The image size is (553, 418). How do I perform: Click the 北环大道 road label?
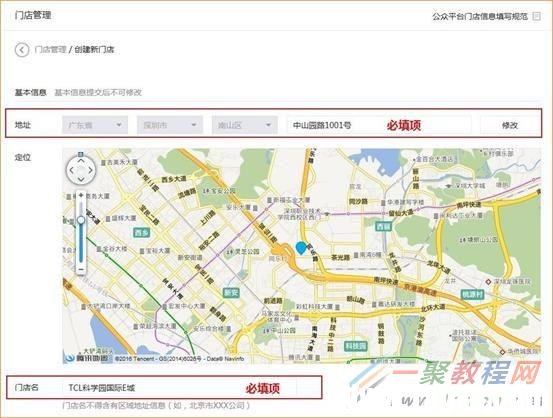point(433,308)
